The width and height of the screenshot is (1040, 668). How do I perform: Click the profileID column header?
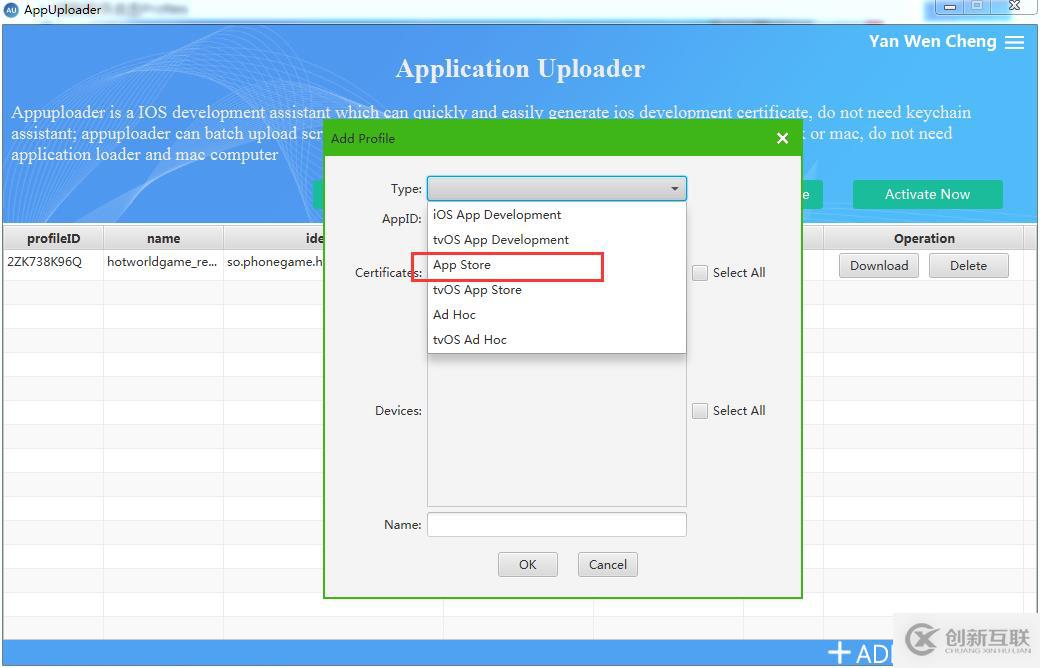tap(54, 238)
